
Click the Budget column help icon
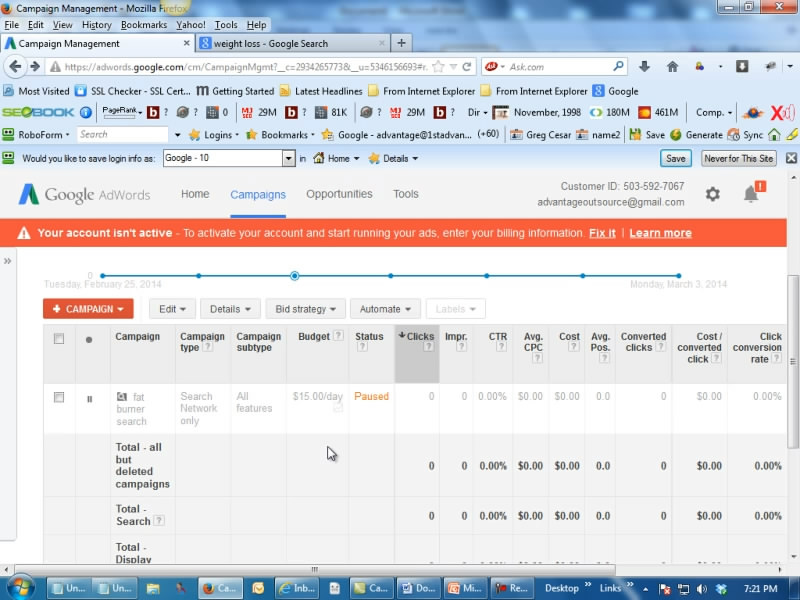(338, 337)
